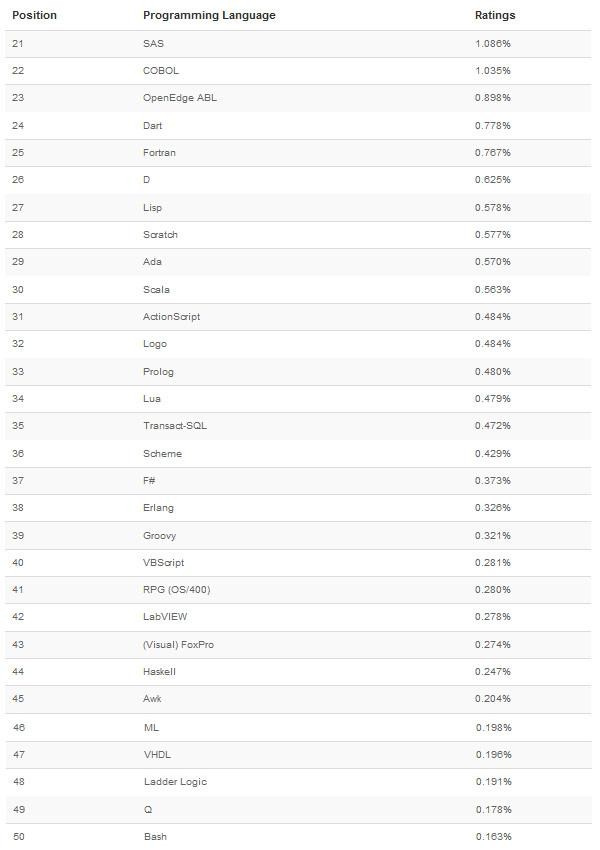Image resolution: width=600 pixels, height=850 pixels.
Task: Click the Bash entry at position 50
Action: pos(155,836)
